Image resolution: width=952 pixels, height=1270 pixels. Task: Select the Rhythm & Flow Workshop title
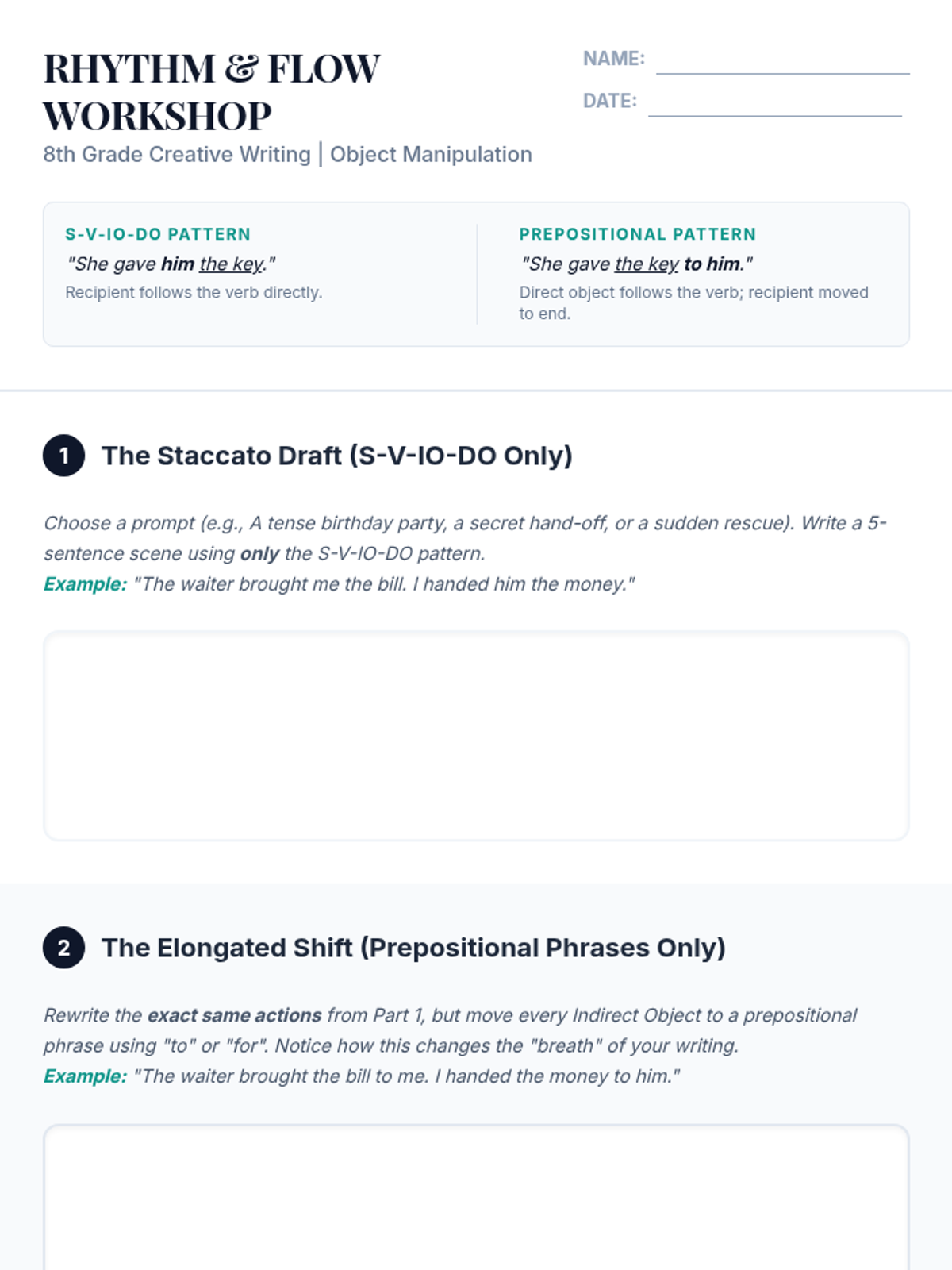[212, 92]
